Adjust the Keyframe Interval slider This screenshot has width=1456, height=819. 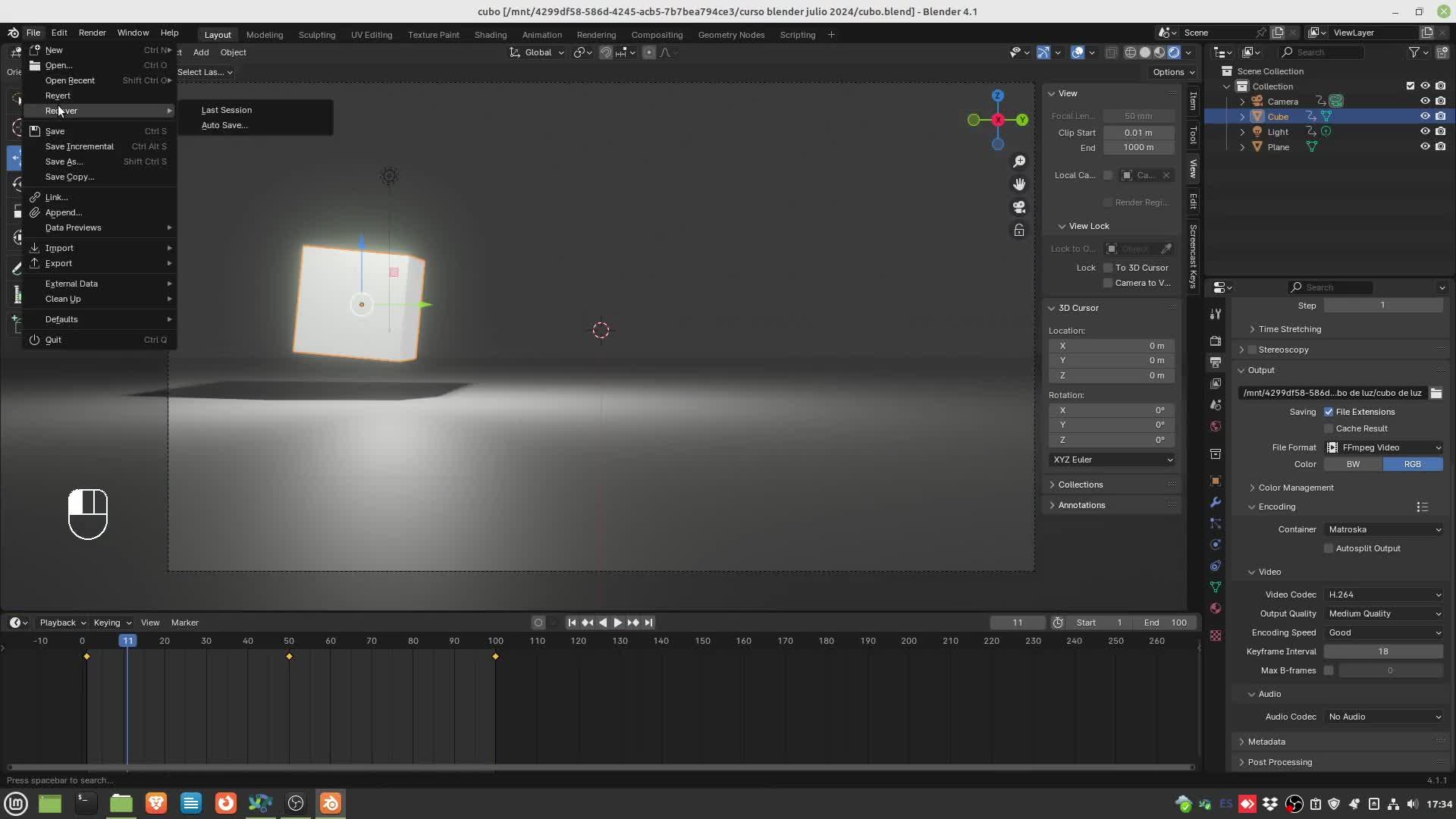tap(1383, 651)
